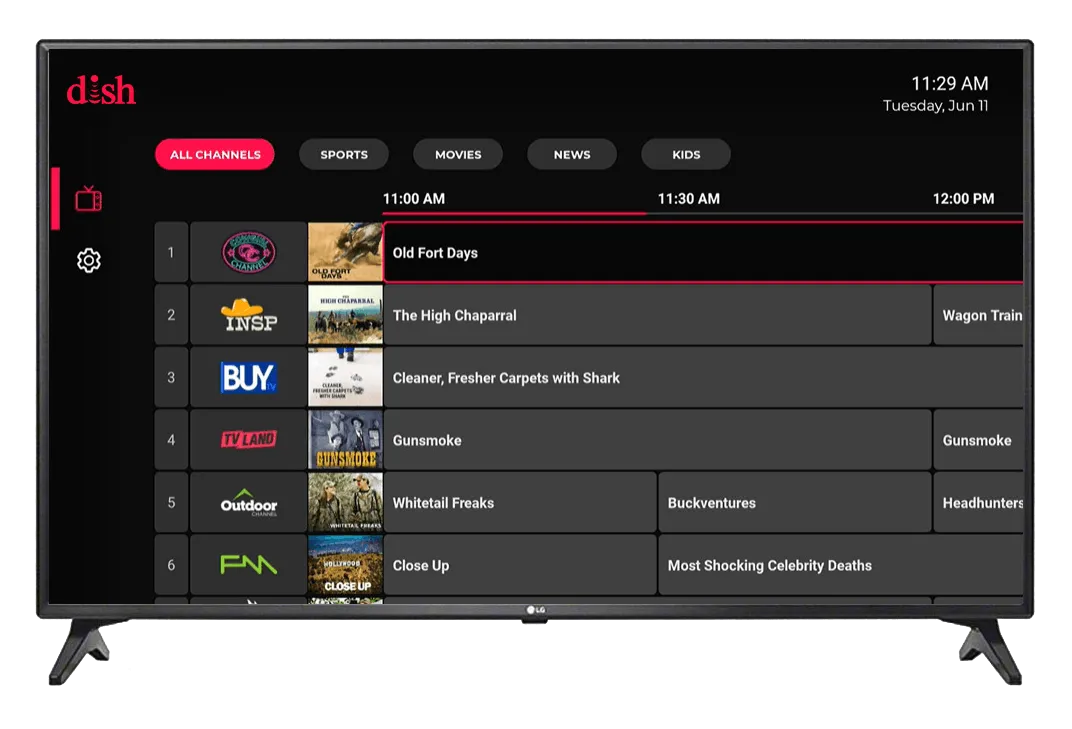Select the BUY TV channel logo
This screenshot has width=1072, height=729.
coord(249,377)
